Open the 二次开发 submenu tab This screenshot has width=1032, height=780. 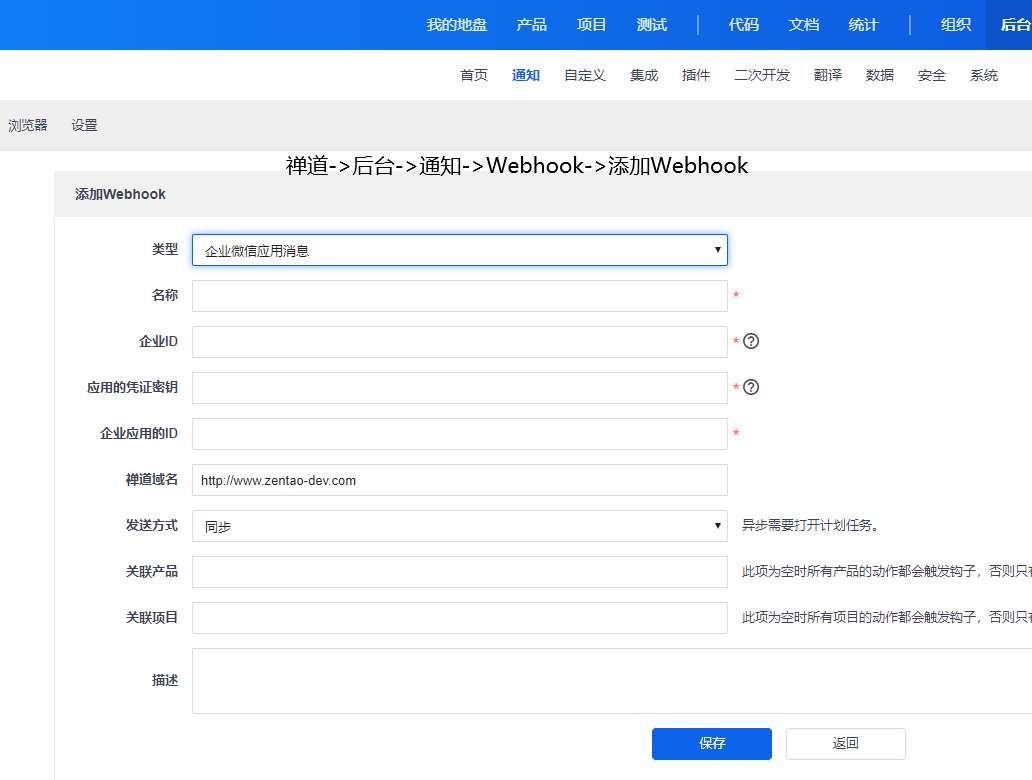tap(761, 75)
